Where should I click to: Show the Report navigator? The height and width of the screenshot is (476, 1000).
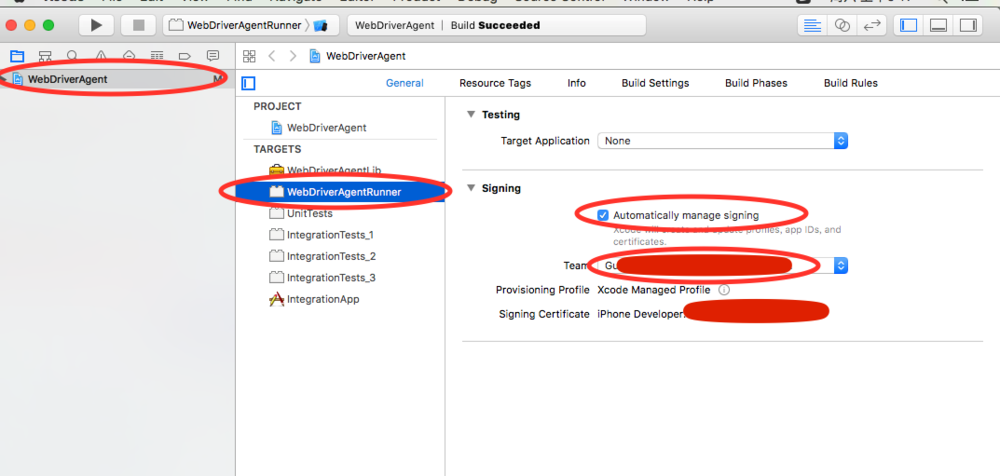pyautogui.click(x=213, y=56)
